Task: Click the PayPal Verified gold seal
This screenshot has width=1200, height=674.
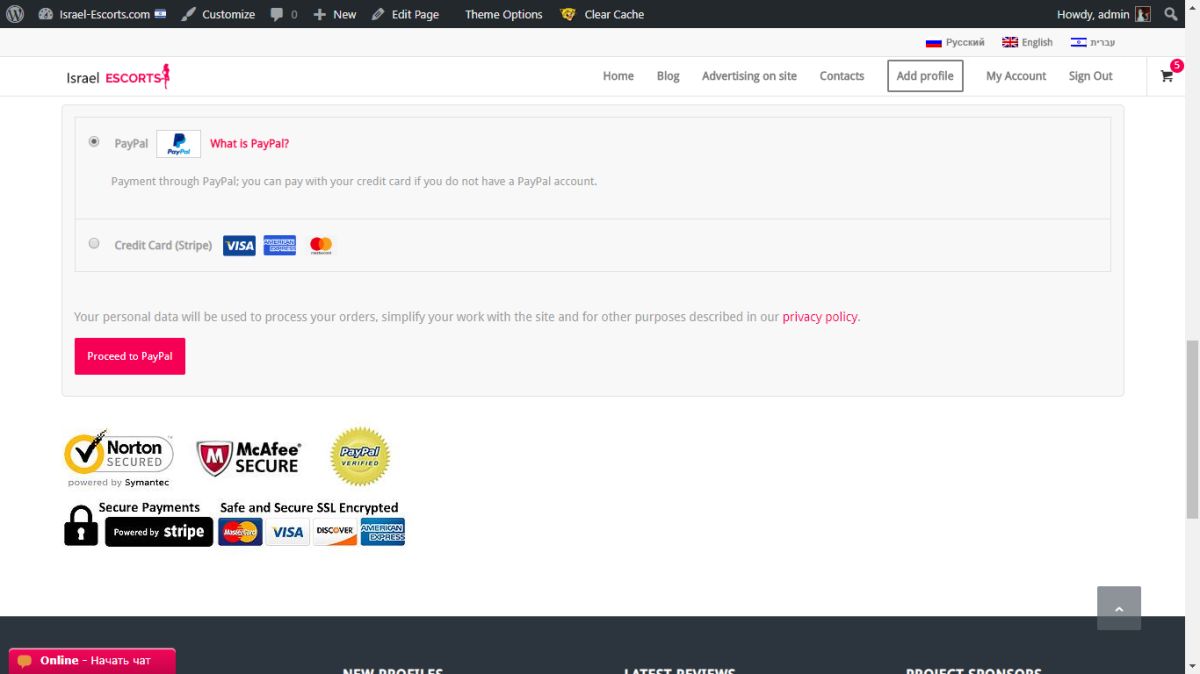Action: pos(360,457)
